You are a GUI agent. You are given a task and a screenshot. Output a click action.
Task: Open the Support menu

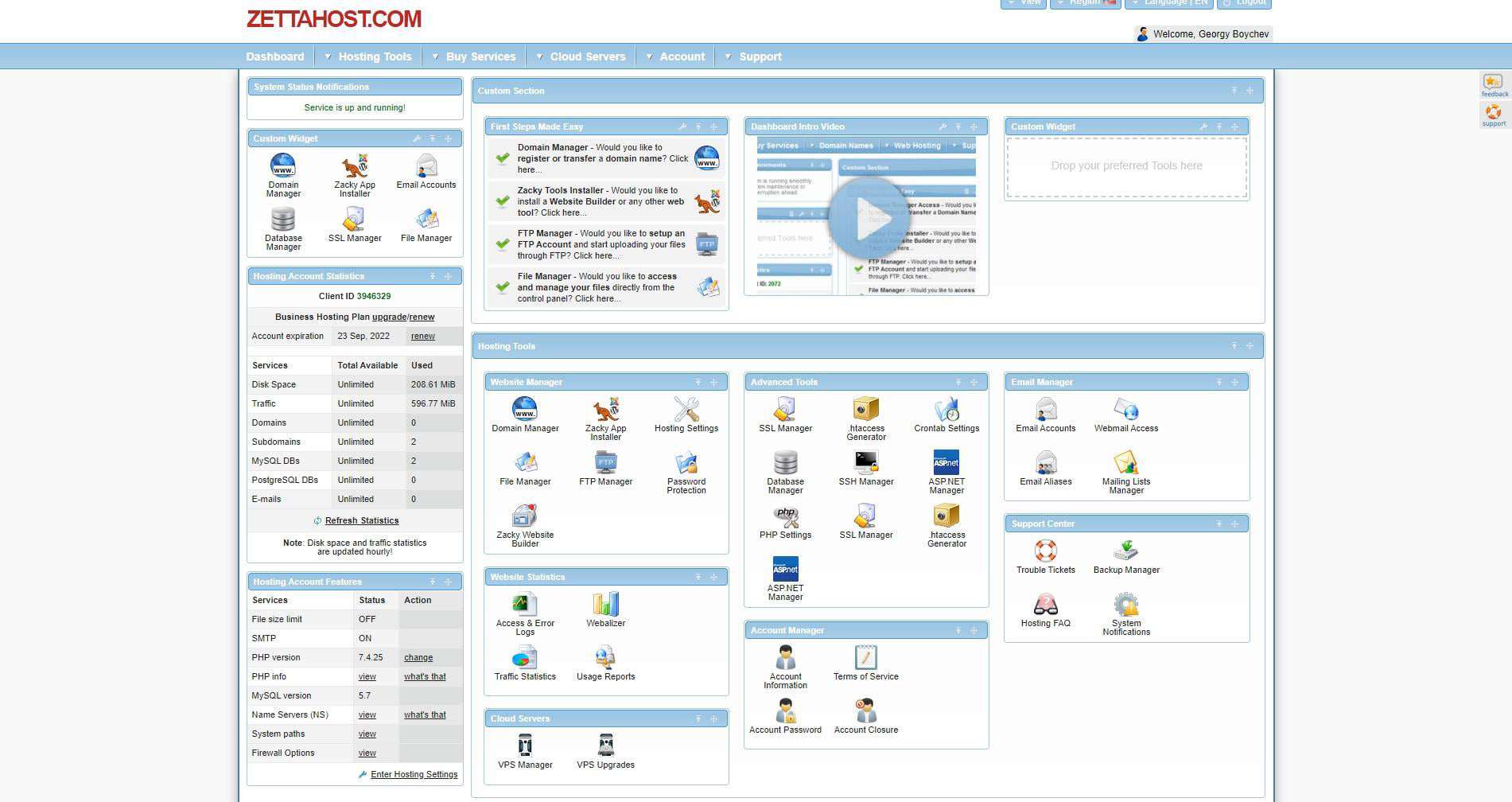[760, 56]
